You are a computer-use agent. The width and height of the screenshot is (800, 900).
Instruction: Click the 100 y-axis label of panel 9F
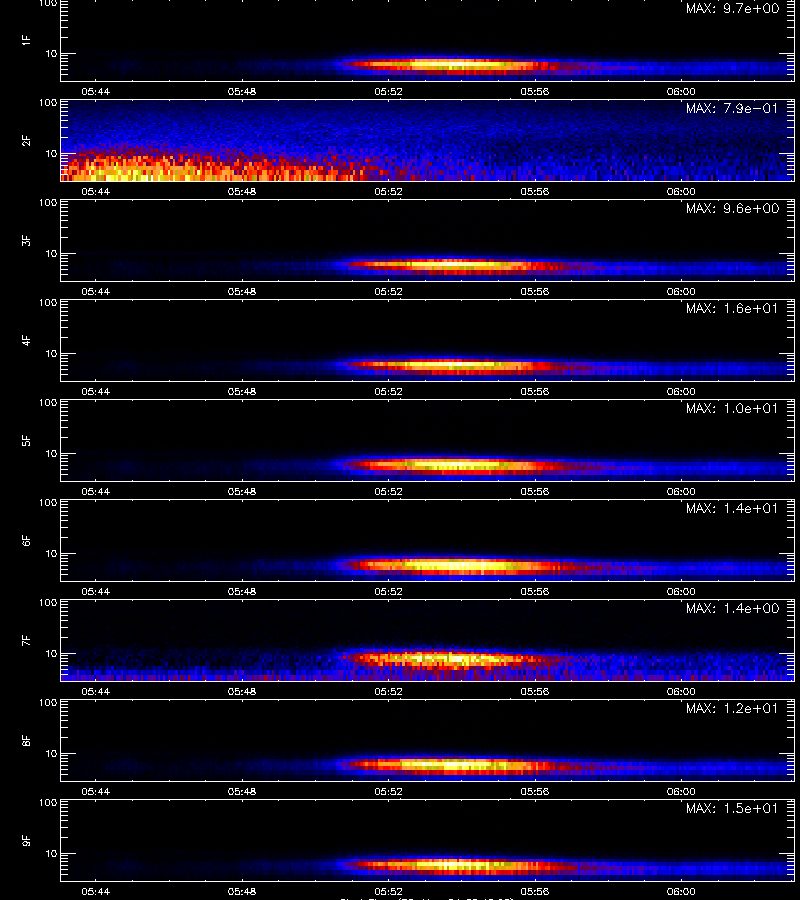[48, 803]
